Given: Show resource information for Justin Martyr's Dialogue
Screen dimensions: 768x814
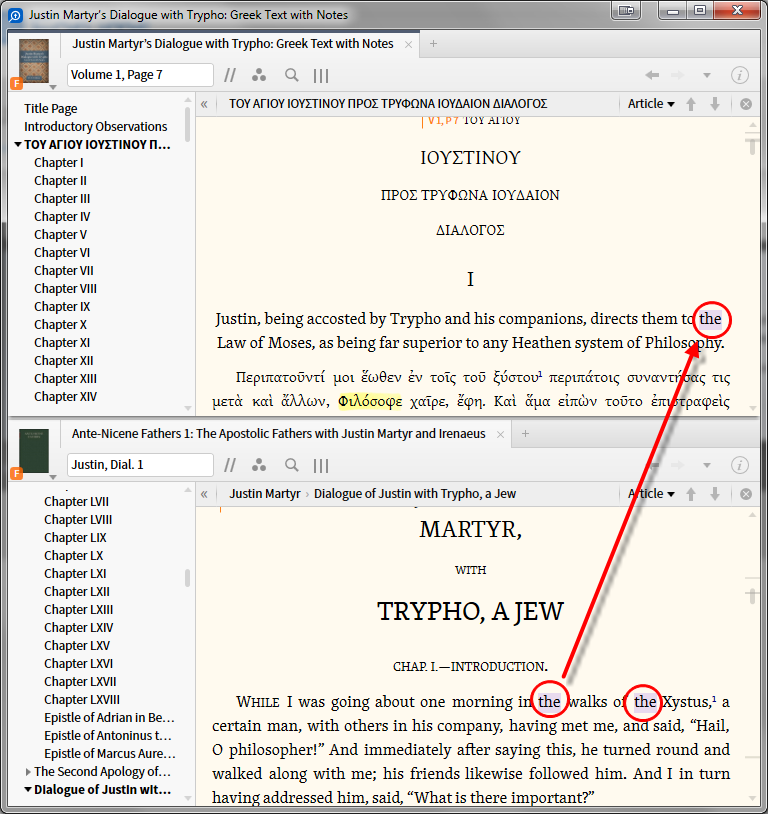Looking at the screenshot, I should point(739,75).
